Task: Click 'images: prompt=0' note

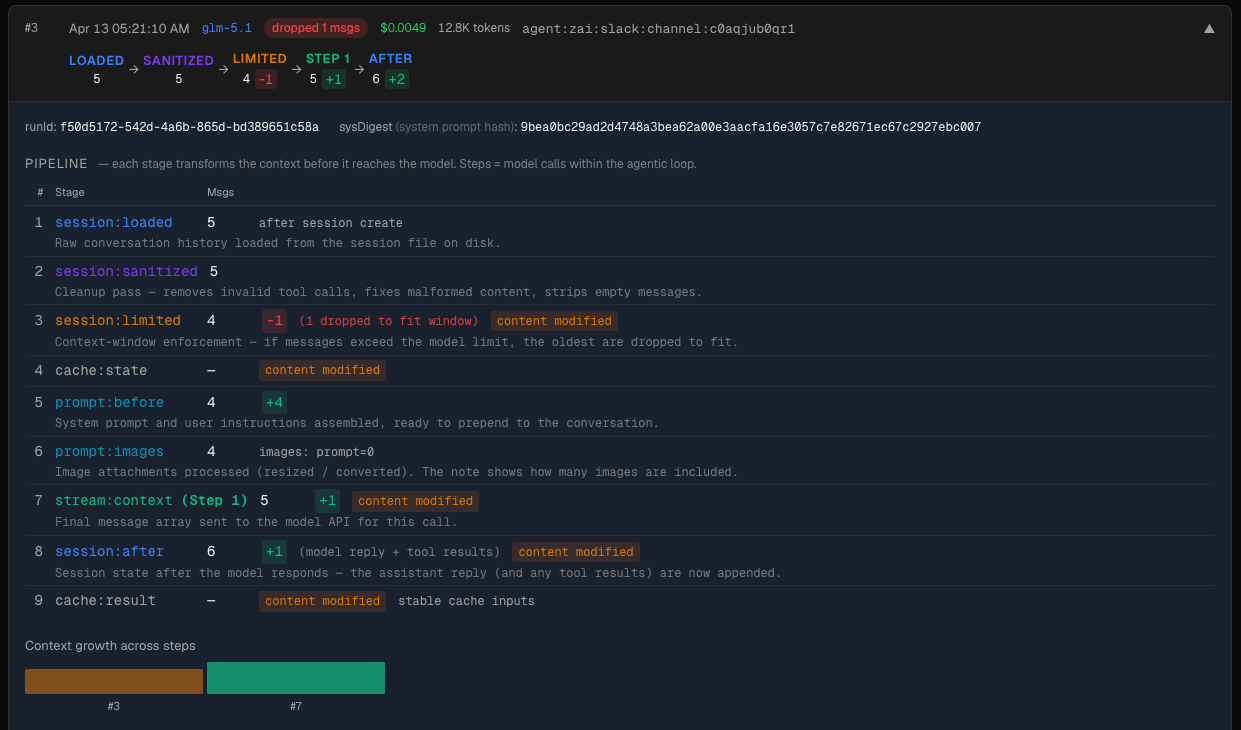Action: 316,452
